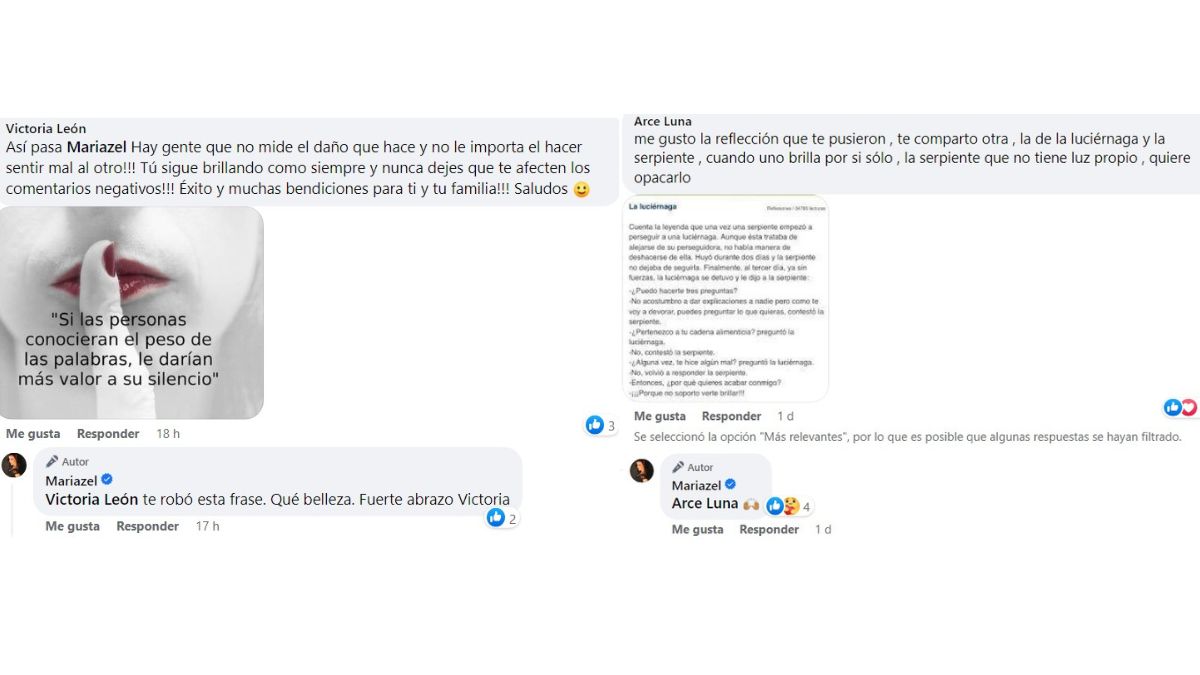Open Victoria León's profile name link

(46, 128)
